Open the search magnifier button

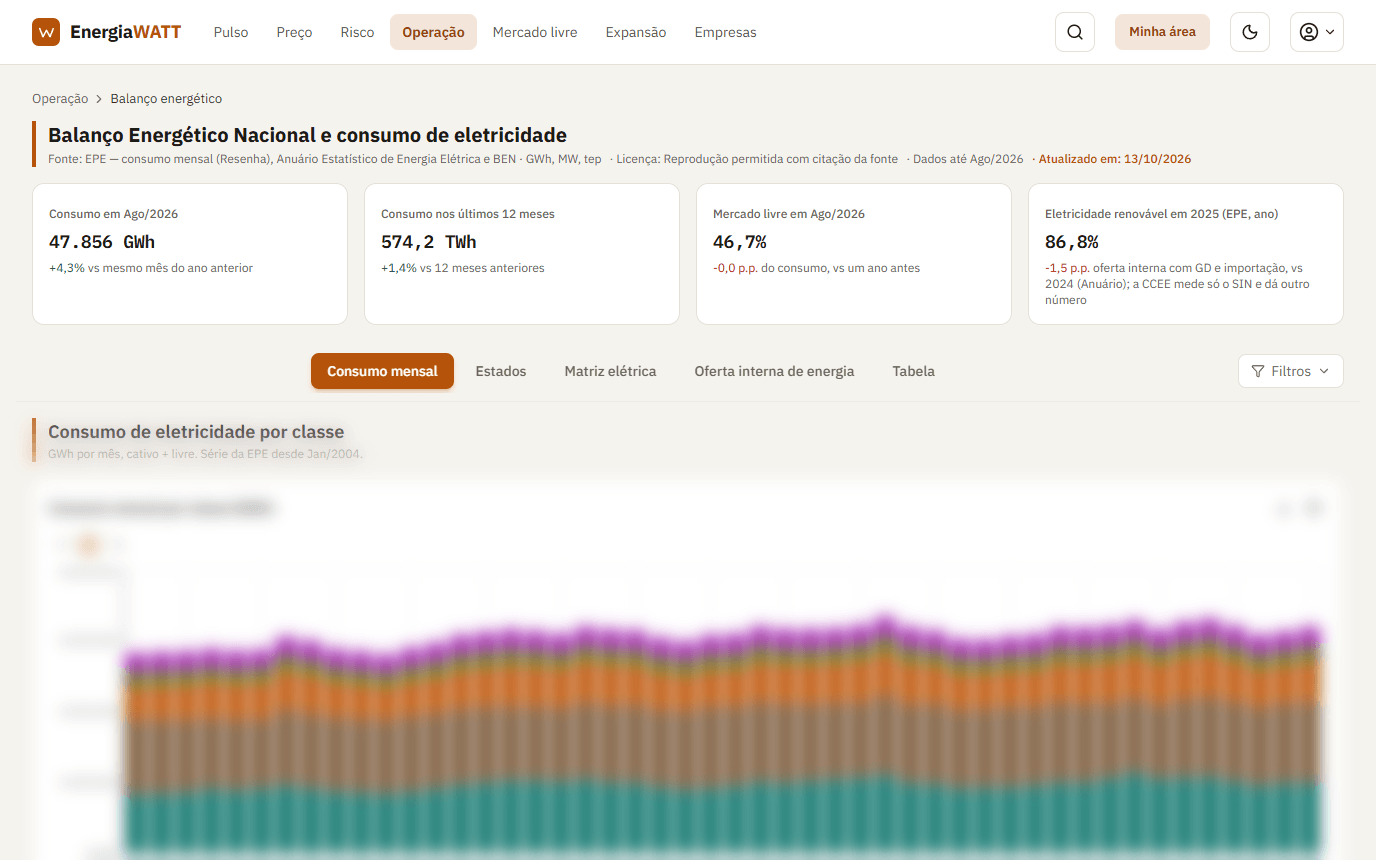tap(1075, 32)
